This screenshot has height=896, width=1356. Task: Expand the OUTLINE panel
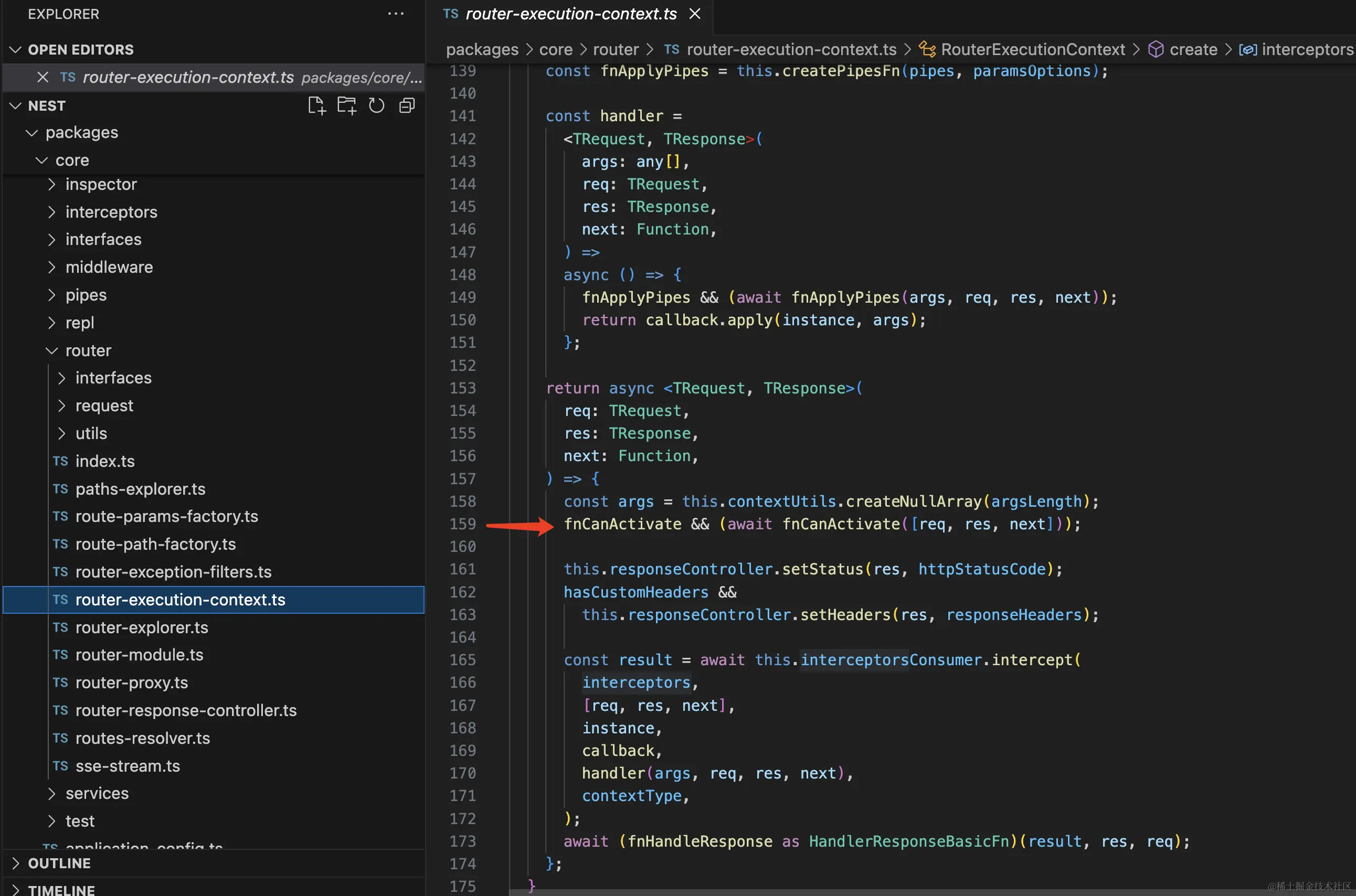click(15, 863)
